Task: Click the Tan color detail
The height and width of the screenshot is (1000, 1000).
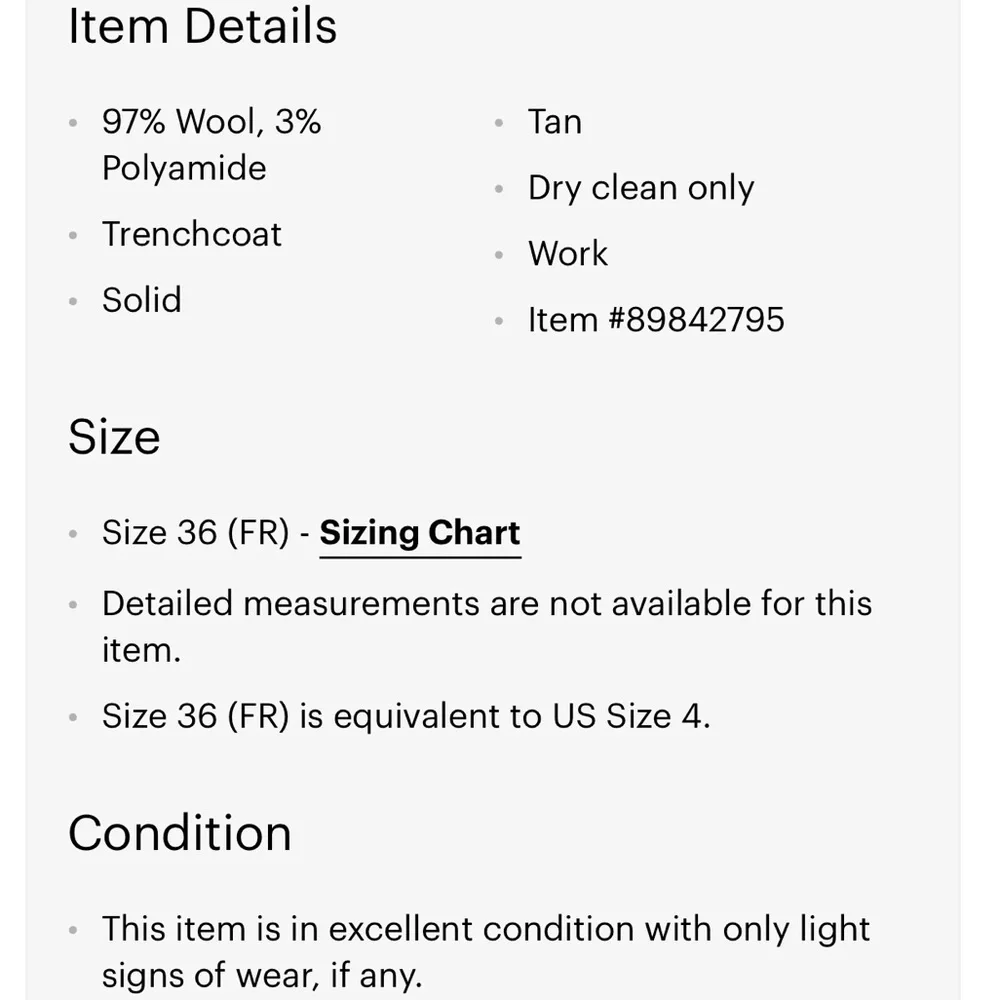Action: tap(555, 122)
